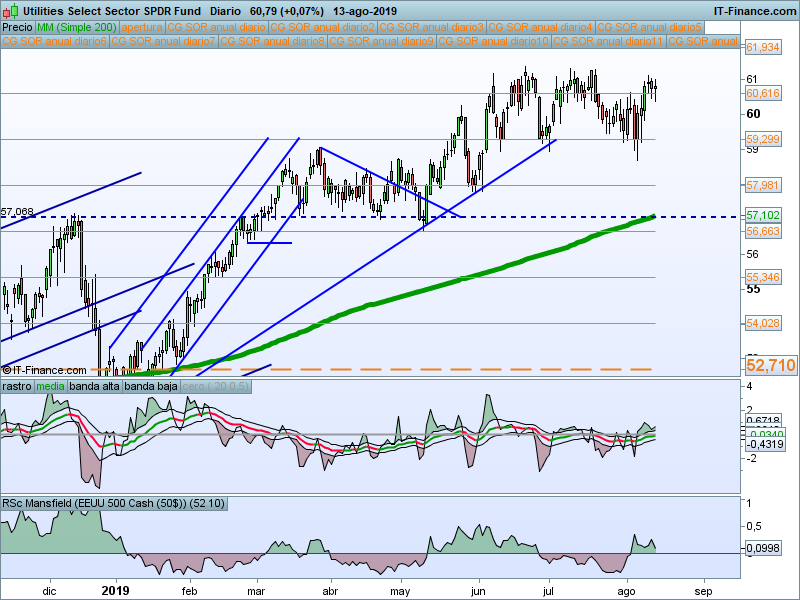
Task: Click the 60,79 (+0,07%) quote in the header
Action: click(287, 11)
